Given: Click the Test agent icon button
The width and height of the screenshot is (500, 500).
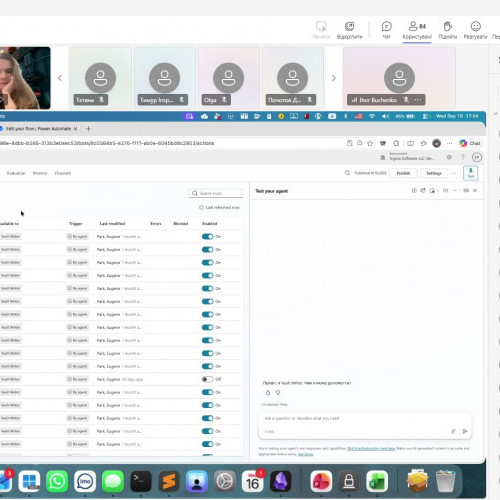Looking at the screenshot, I should tap(471, 173).
